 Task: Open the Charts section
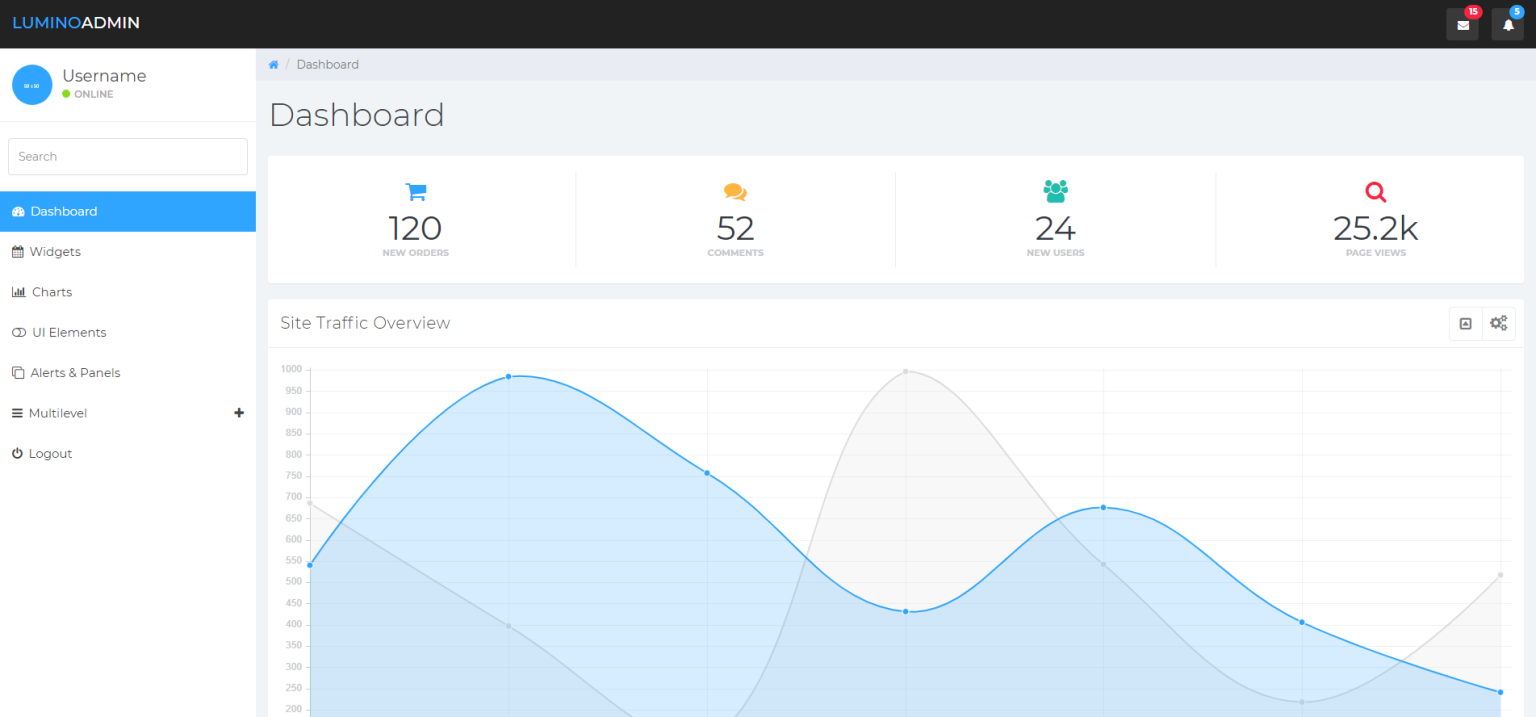coord(50,291)
